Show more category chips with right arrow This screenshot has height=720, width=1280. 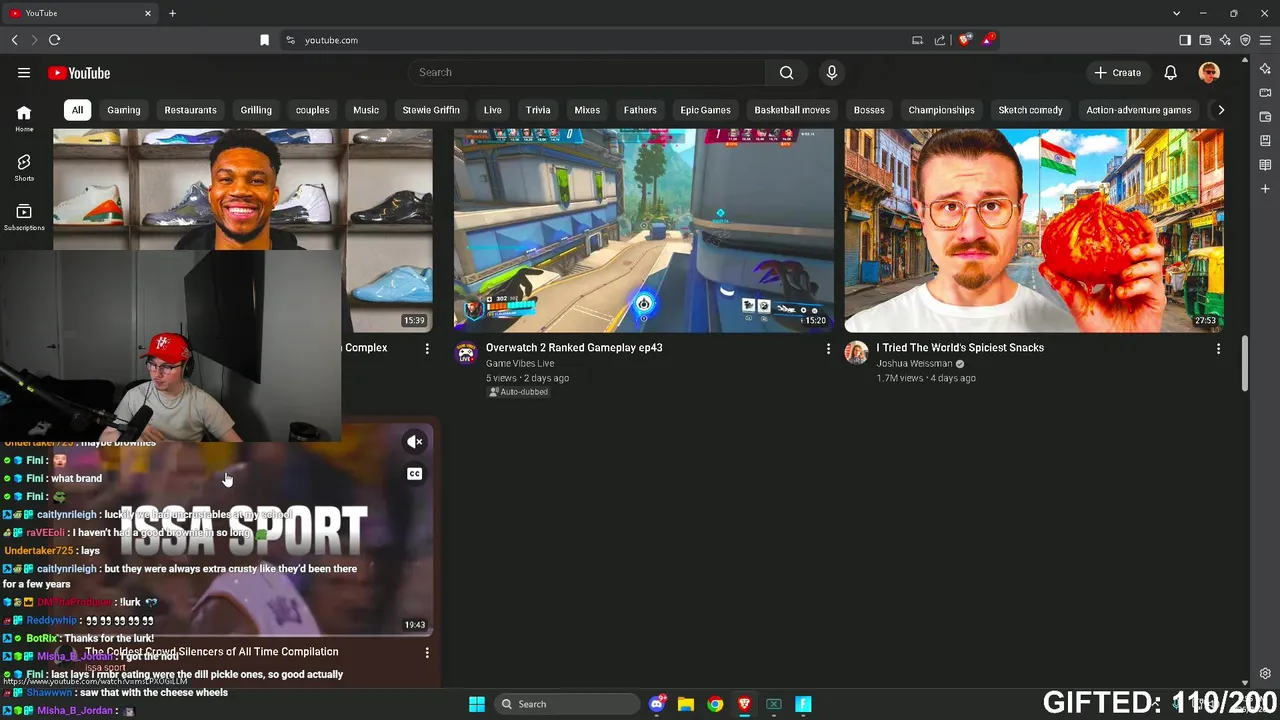1220,110
